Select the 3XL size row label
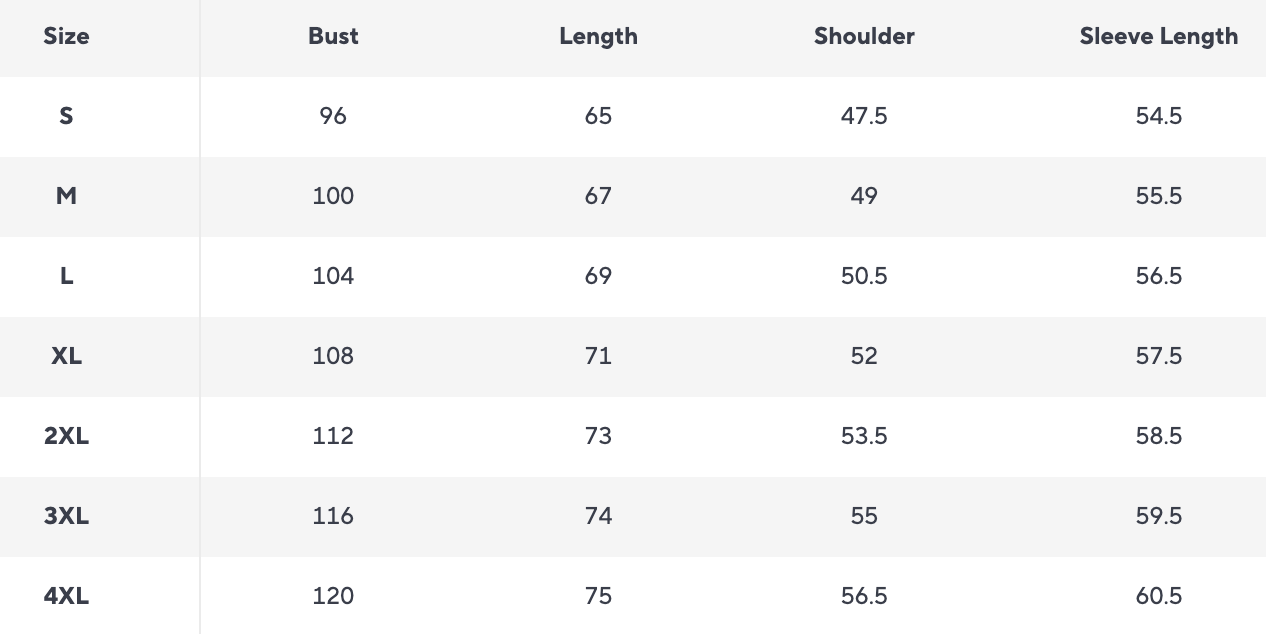This screenshot has height=634, width=1266. tap(66, 516)
